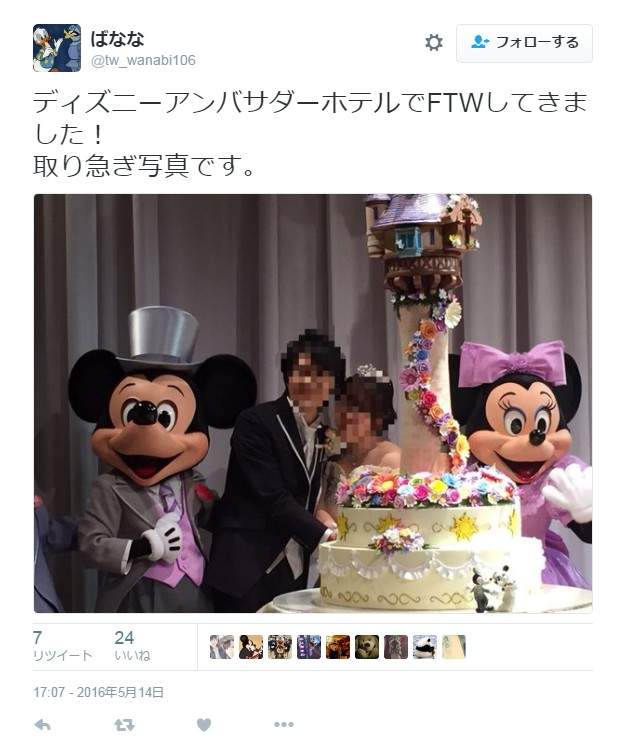Open the @tw_wanabi106 username link

(143, 61)
